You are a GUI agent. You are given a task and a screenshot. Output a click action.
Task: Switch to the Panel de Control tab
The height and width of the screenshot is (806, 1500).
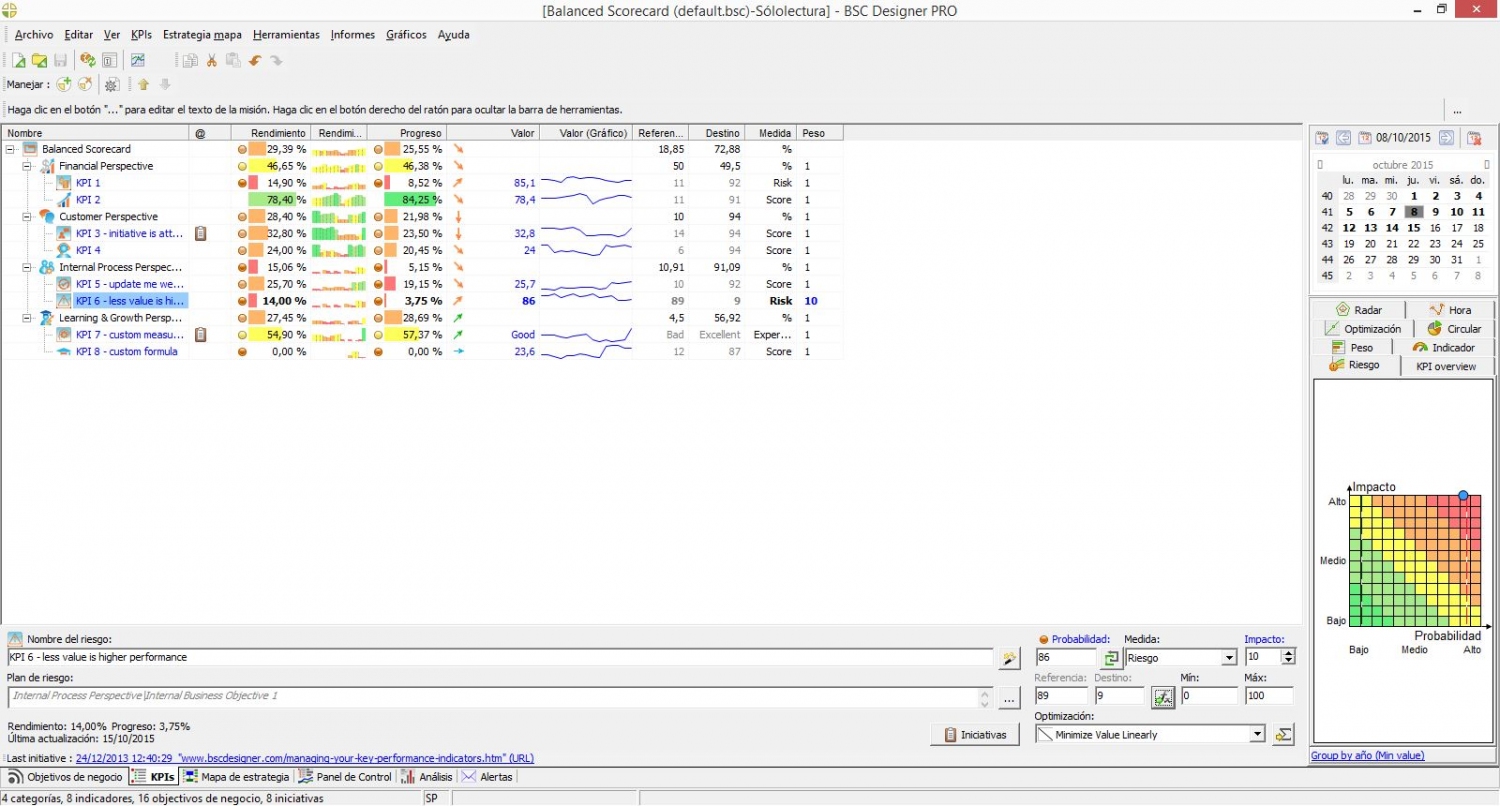point(346,777)
